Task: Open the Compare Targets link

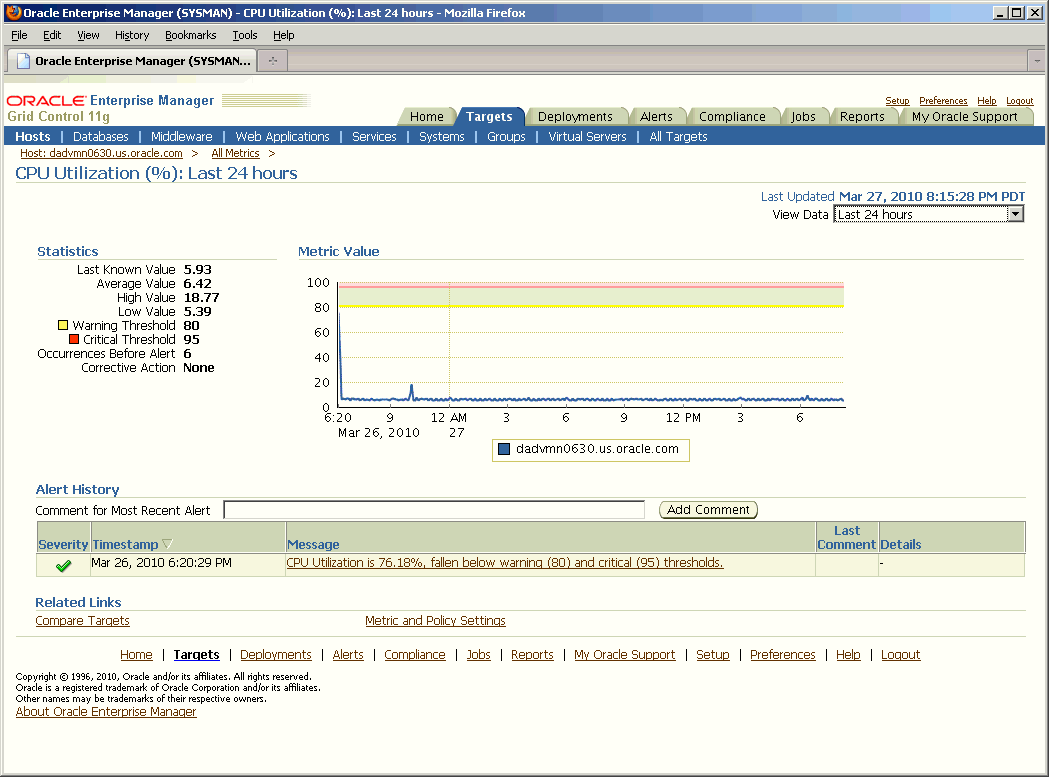Action: click(82, 620)
